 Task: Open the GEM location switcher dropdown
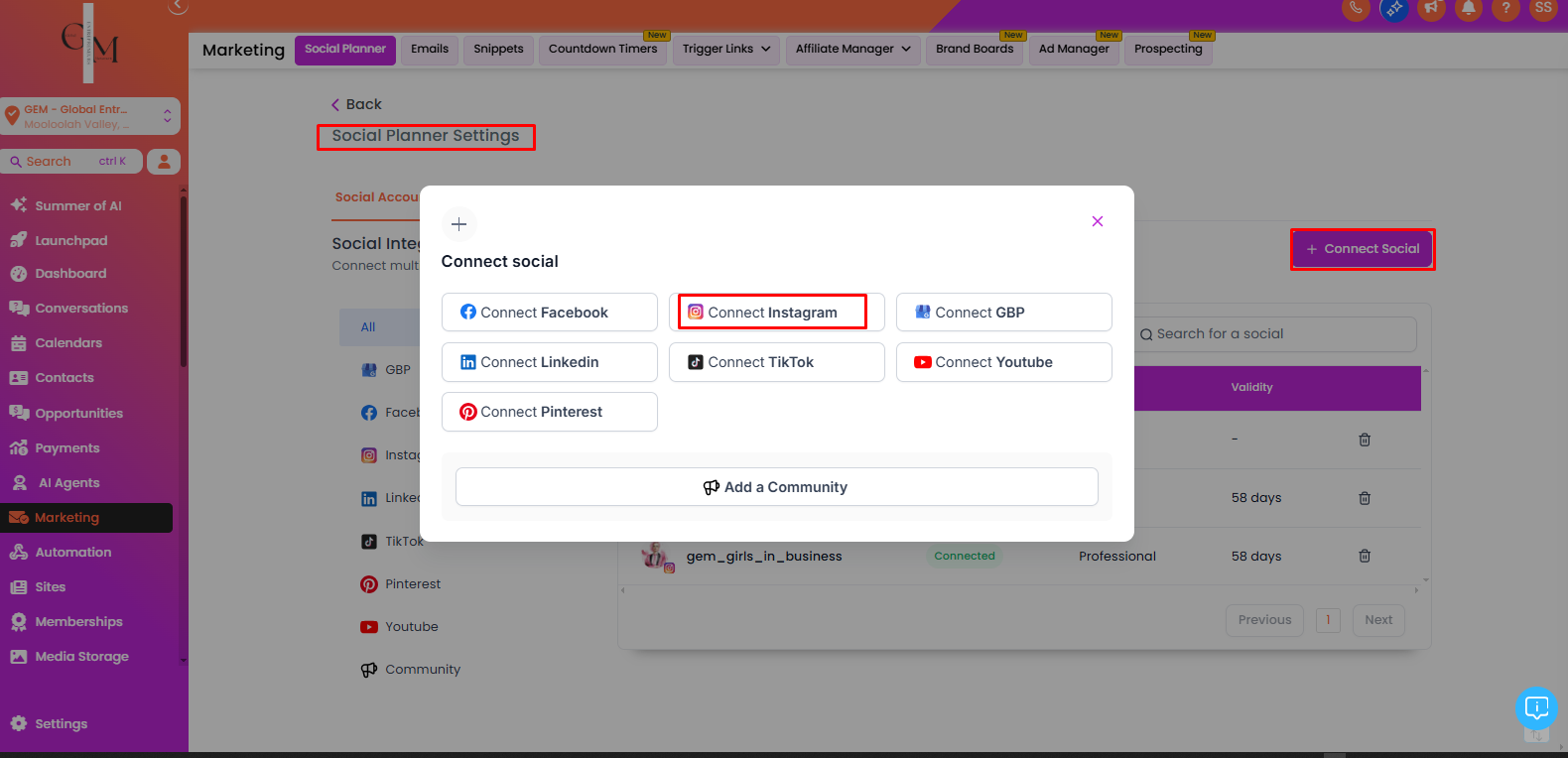pos(90,116)
